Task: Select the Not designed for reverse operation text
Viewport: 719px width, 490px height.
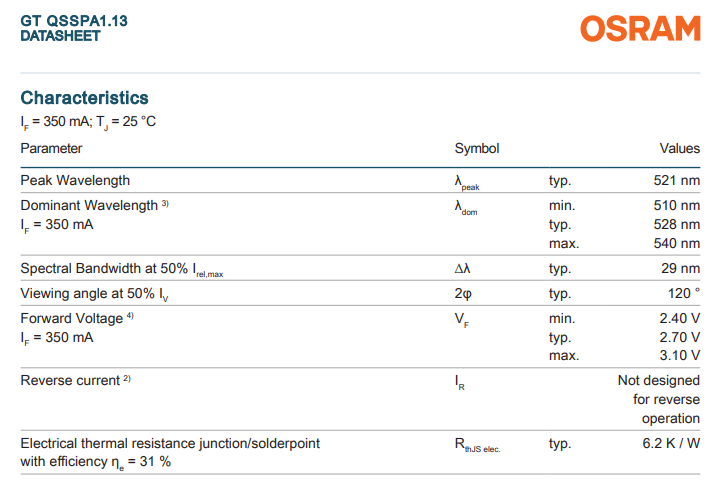Action: 659,399
